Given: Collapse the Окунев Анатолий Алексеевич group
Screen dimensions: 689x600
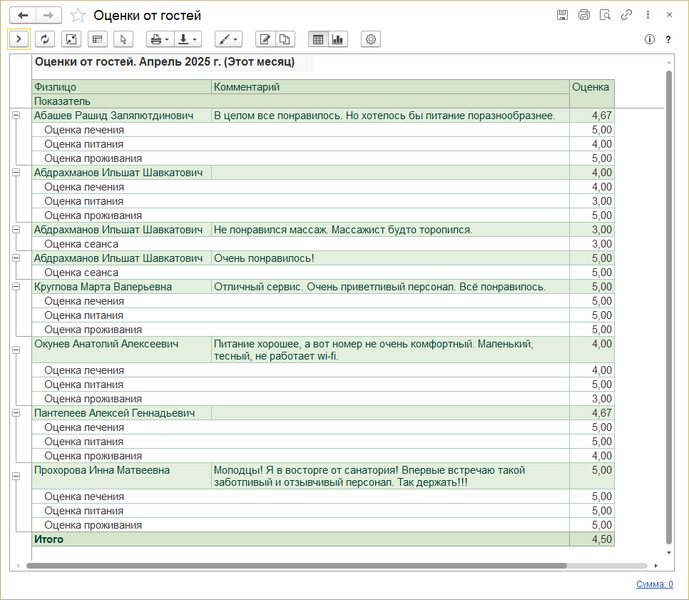Looking at the screenshot, I should pyautogui.click(x=16, y=349).
